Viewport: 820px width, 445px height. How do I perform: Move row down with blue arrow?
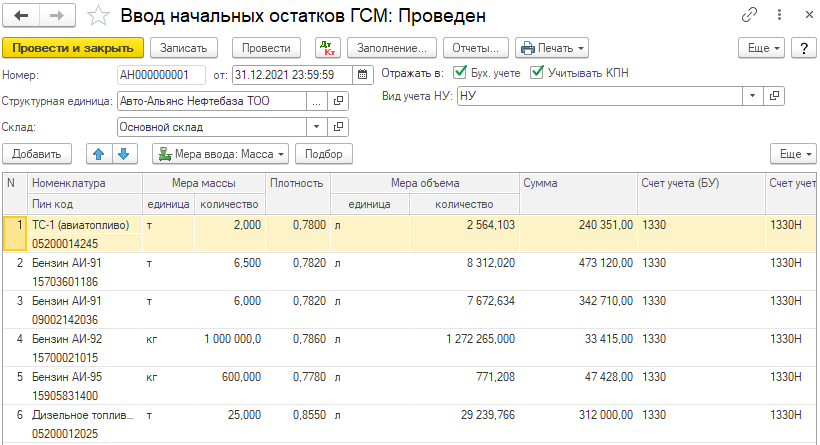click(x=123, y=153)
